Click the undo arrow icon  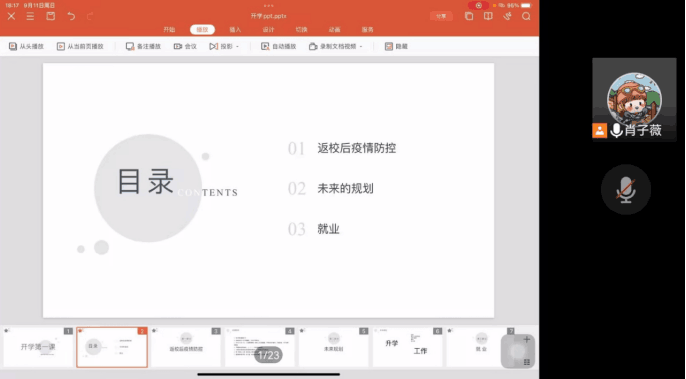tap(71, 16)
